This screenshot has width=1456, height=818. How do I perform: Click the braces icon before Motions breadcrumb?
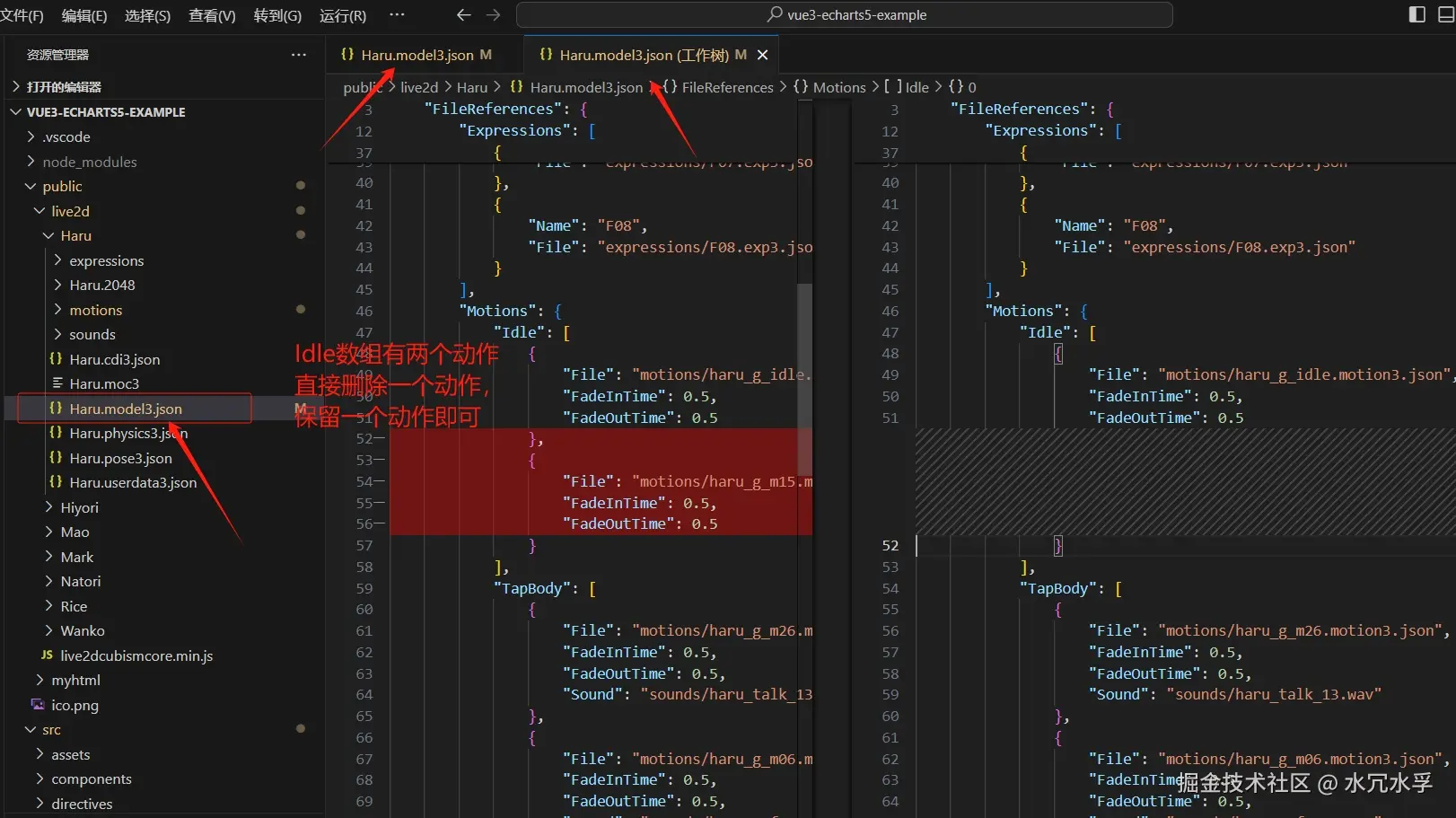point(801,87)
